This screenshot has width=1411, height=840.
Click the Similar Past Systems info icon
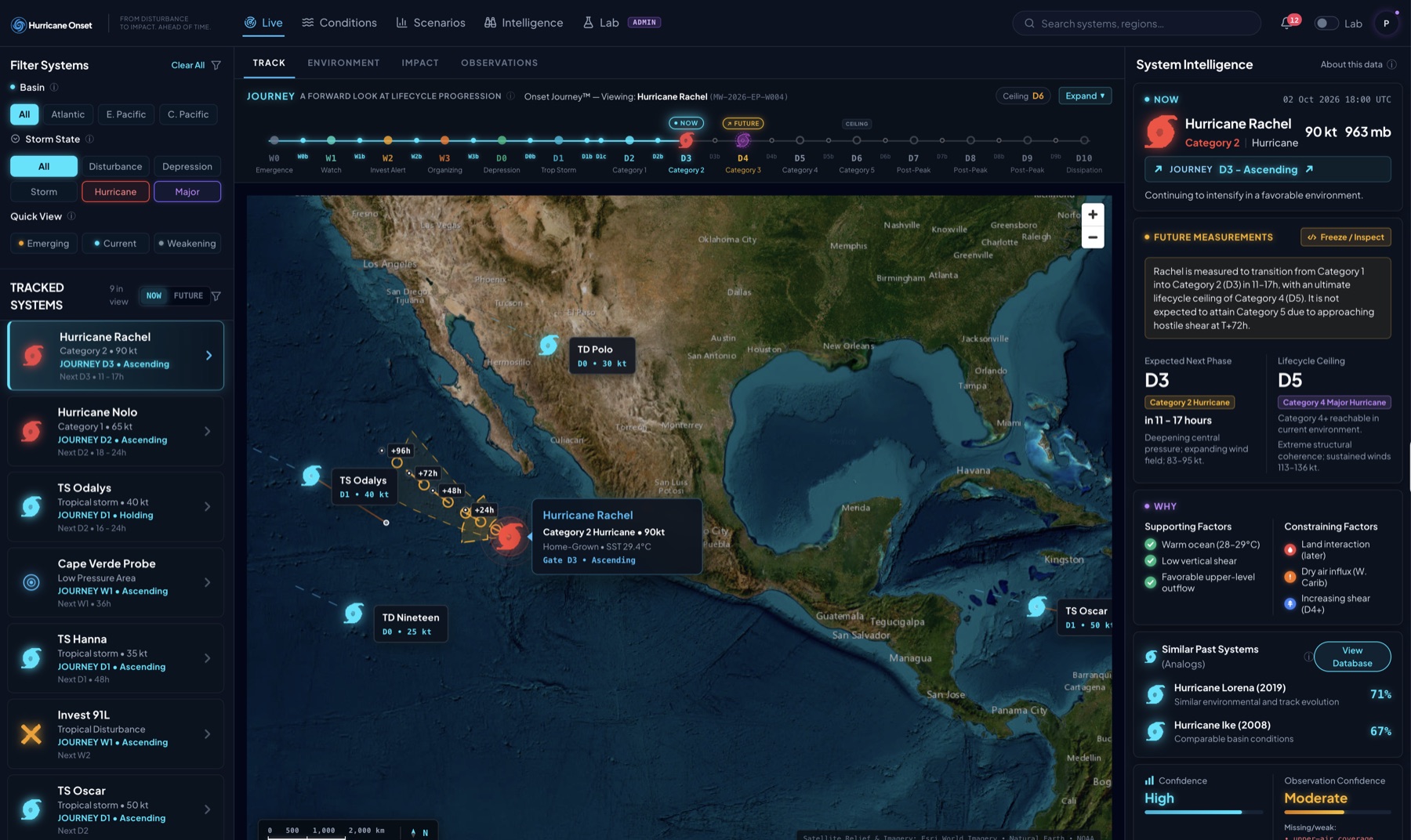tap(1308, 657)
